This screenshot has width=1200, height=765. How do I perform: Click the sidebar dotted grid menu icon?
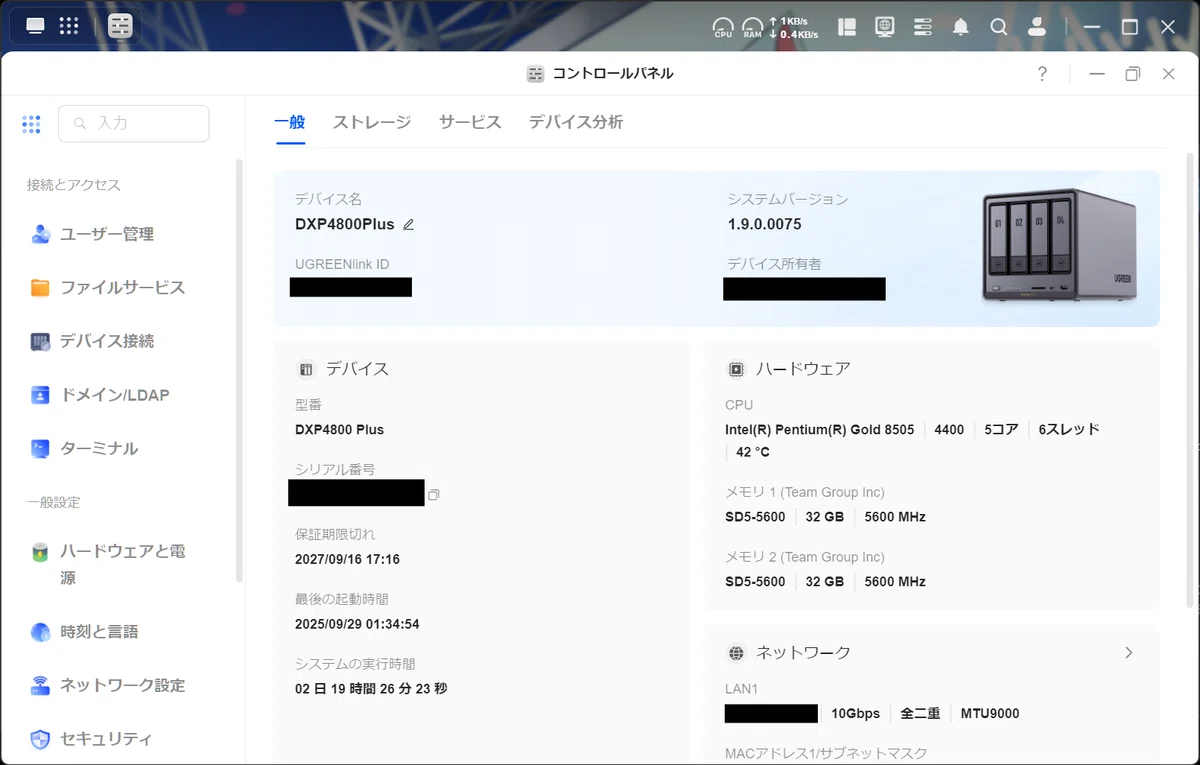pos(31,124)
